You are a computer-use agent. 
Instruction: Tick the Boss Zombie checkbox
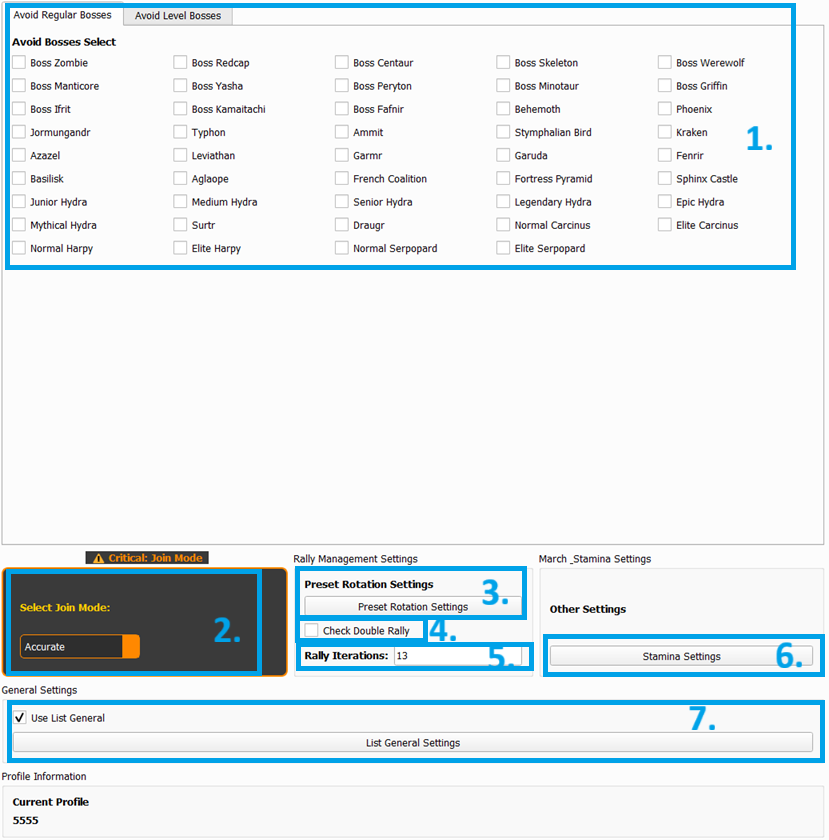20,63
